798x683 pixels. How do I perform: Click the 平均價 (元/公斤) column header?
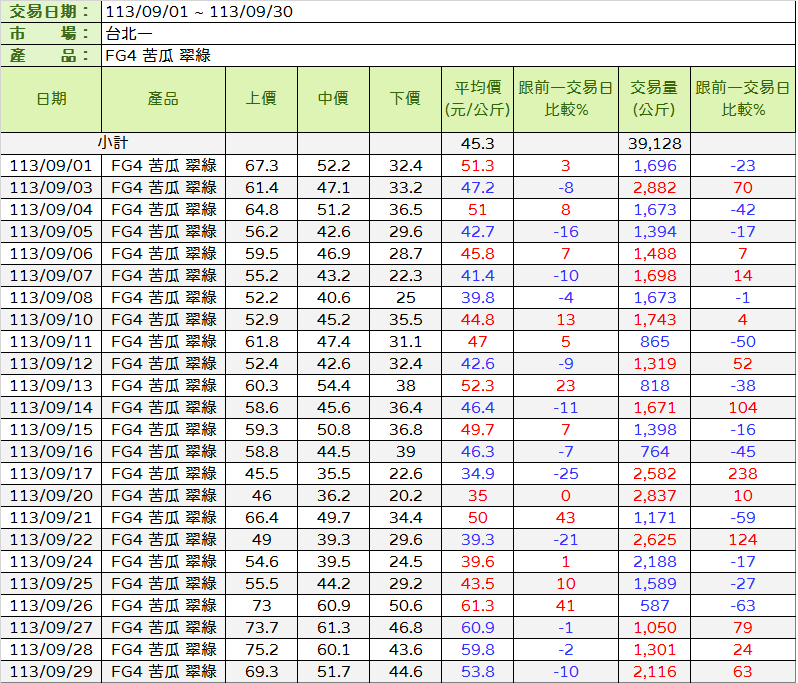[477, 99]
